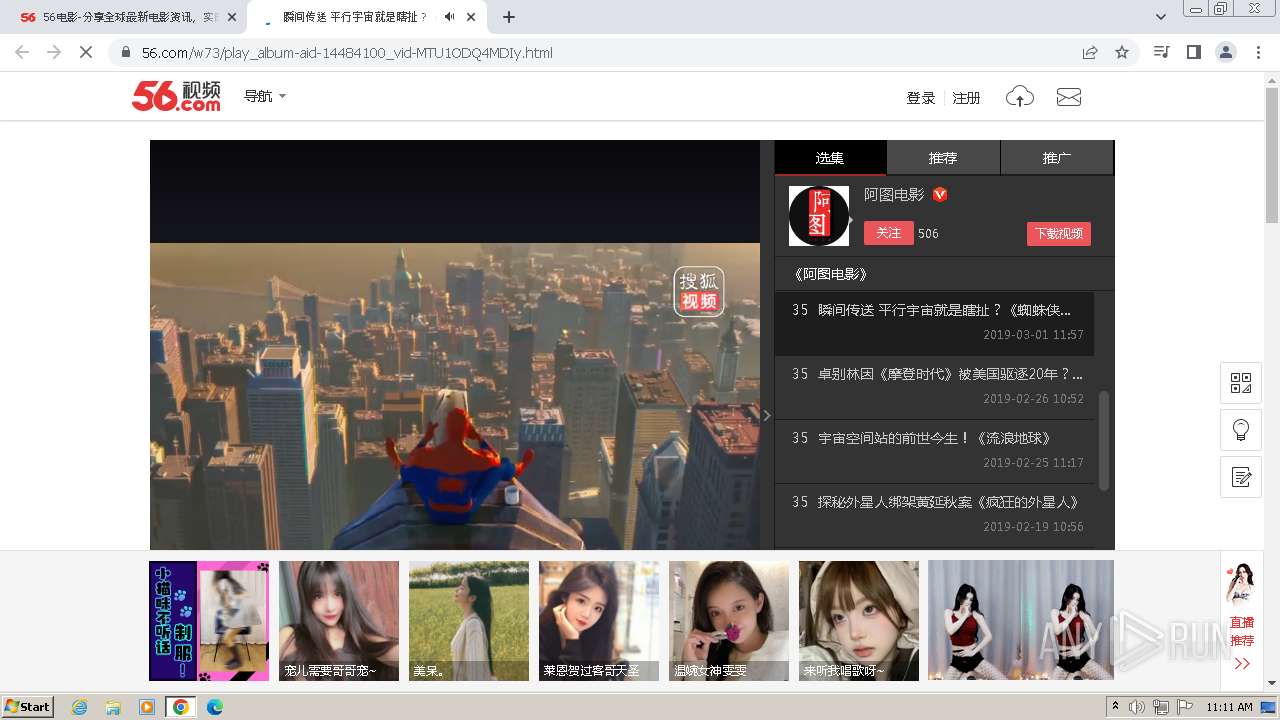Open the 莱恩贺过客哥天圣 live thumbnail
The image size is (1280, 720).
tap(599, 621)
